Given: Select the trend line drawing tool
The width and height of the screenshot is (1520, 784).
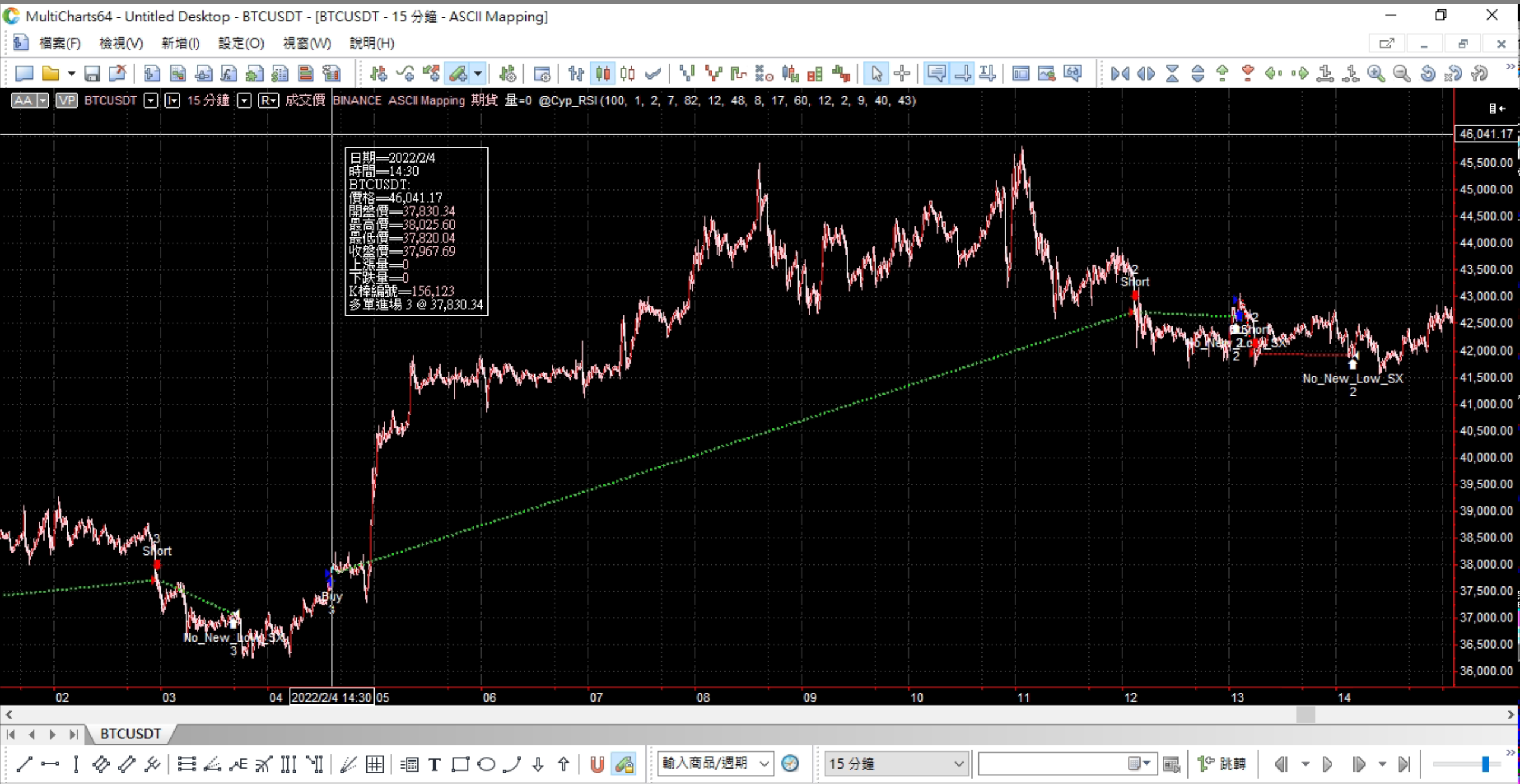Looking at the screenshot, I should [x=24, y=764].
